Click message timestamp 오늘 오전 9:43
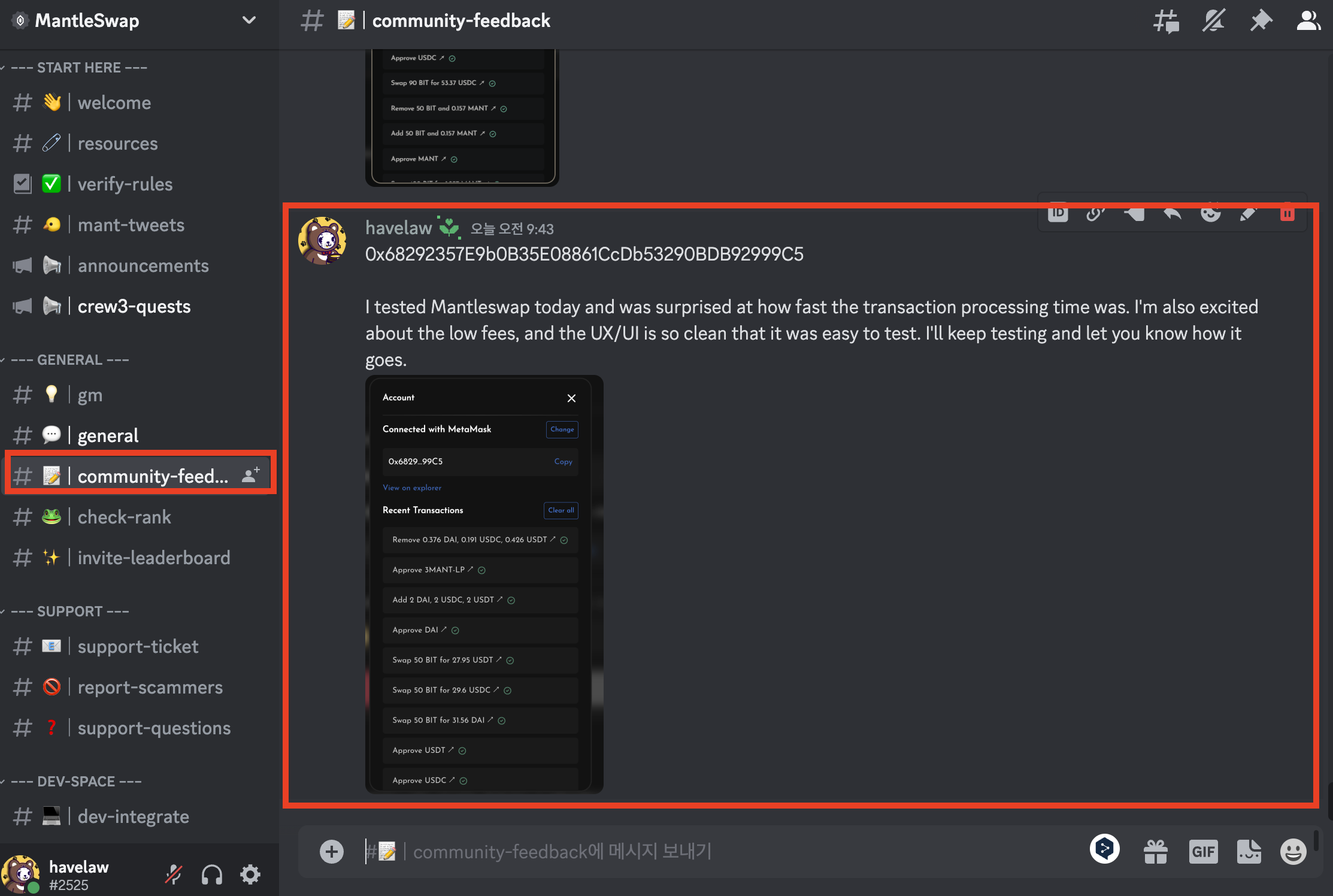 512,229
